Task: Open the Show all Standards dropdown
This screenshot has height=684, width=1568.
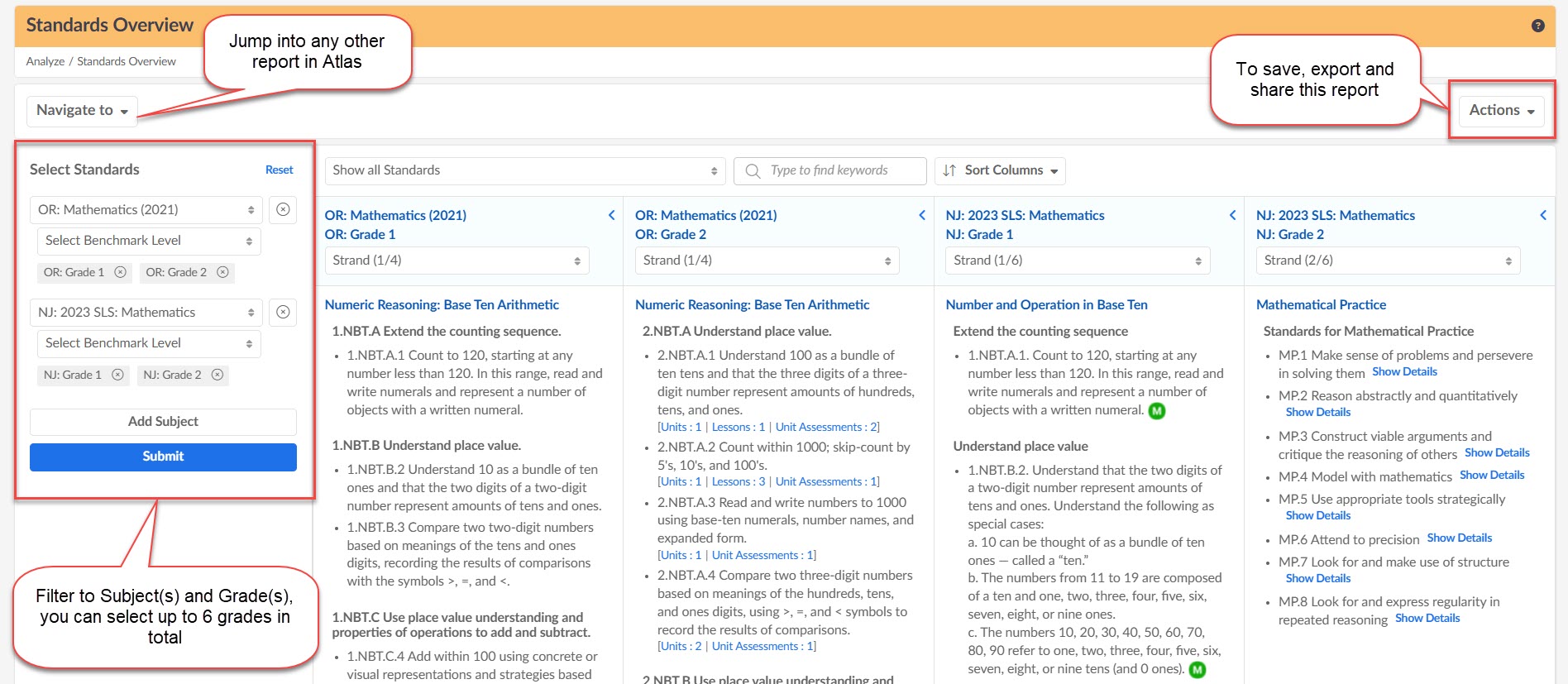Action: pos(525,170)
